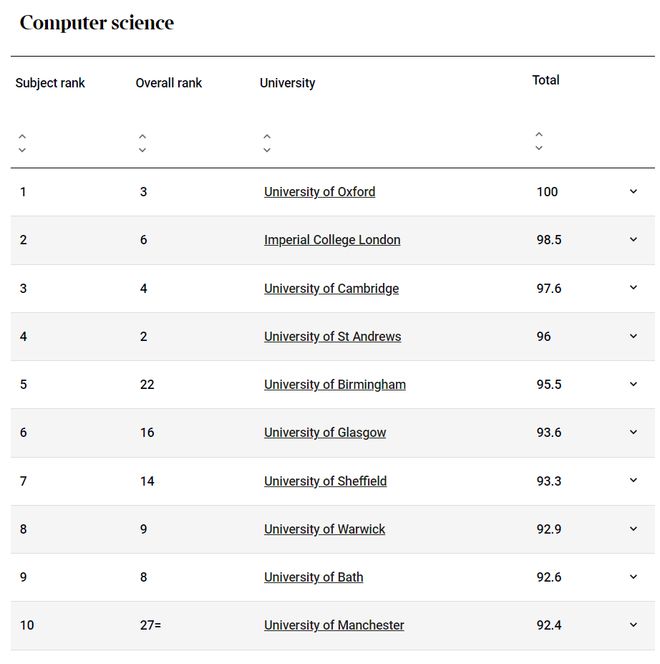Open the University of Glasgow link
This screenshot has width=660, height=664.
tap(325, 432)
